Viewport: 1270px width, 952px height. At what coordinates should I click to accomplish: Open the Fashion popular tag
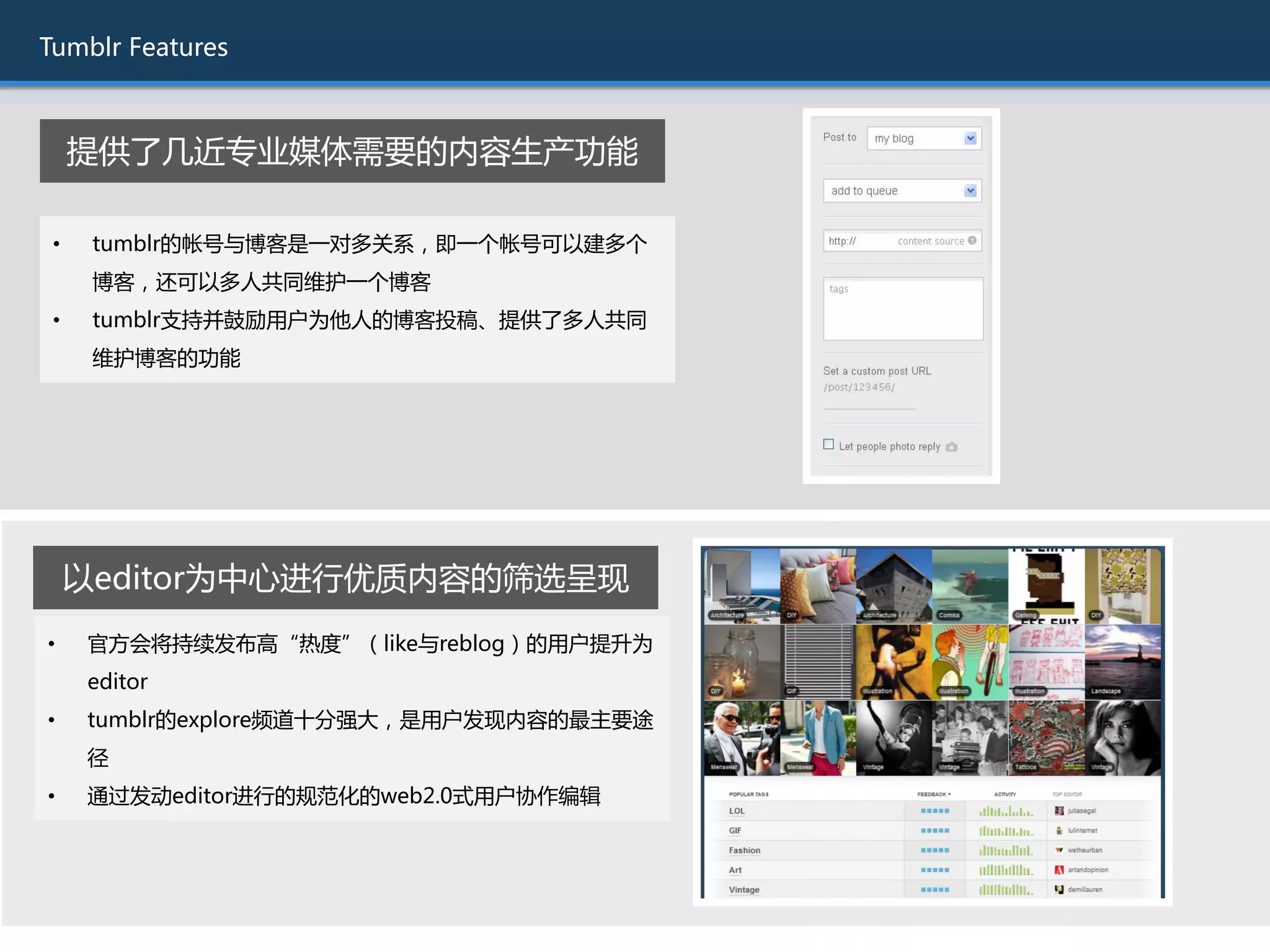coord(744,850)
